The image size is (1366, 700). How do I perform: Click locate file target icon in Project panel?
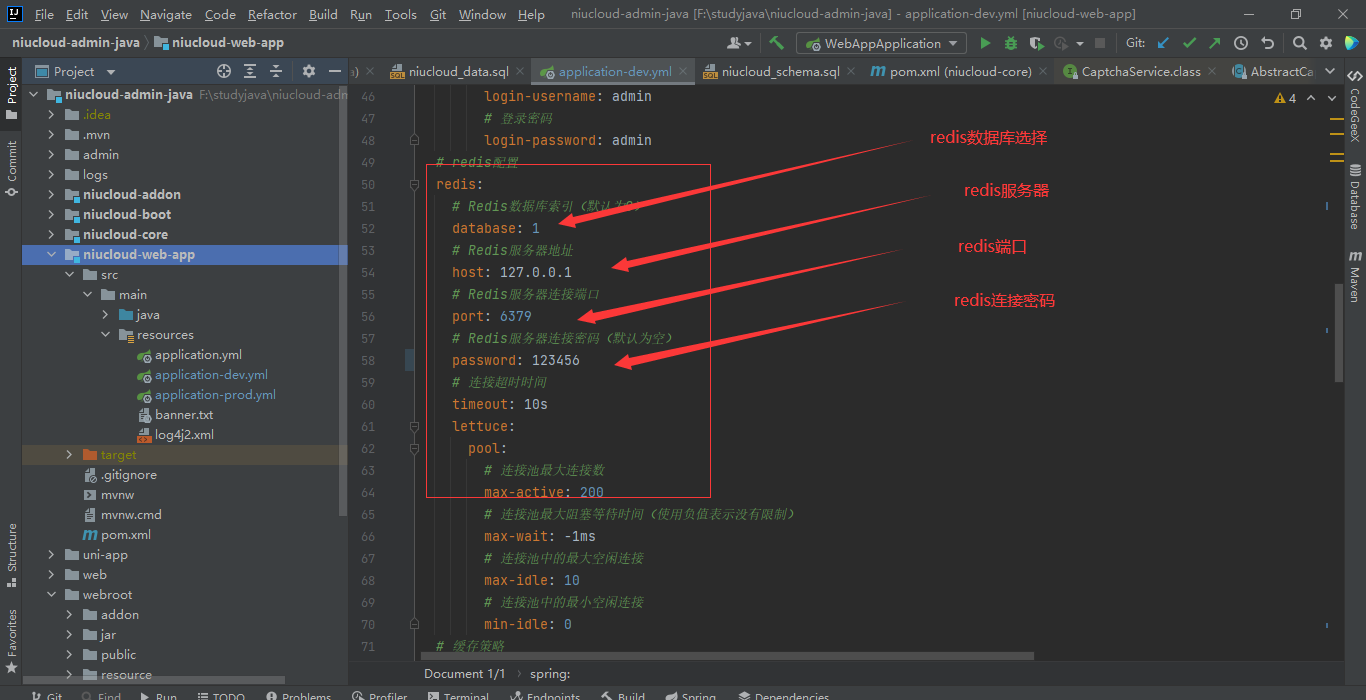224,71
